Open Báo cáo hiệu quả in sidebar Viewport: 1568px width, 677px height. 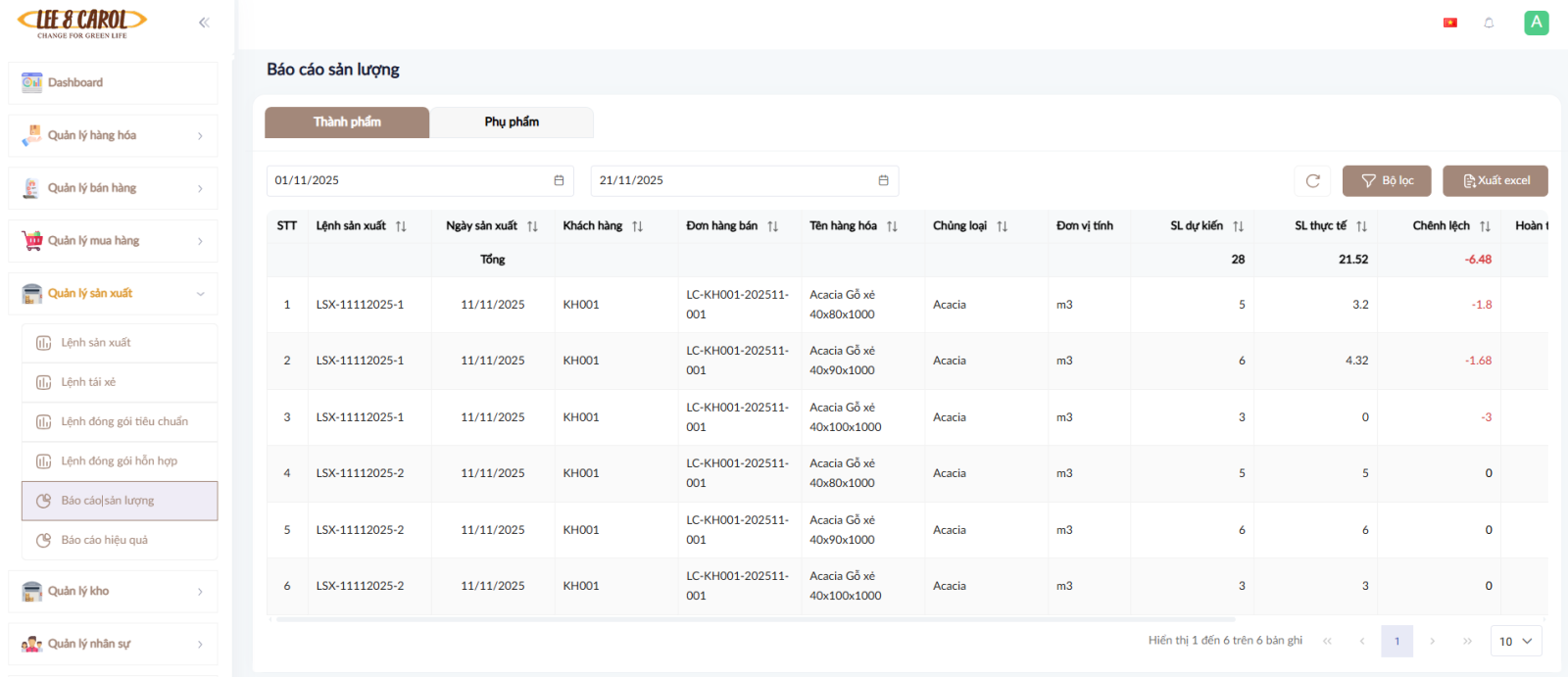104,540
